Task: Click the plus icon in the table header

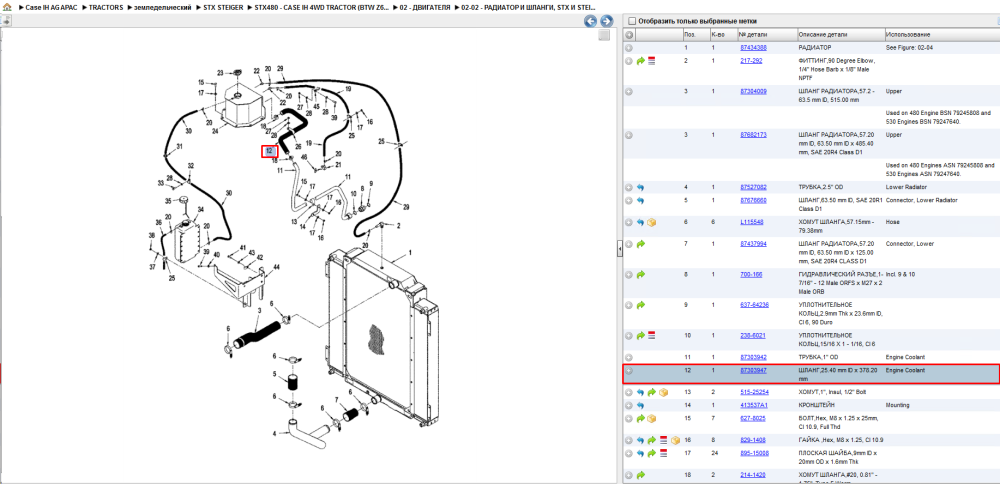Action: tap(629, 34)
